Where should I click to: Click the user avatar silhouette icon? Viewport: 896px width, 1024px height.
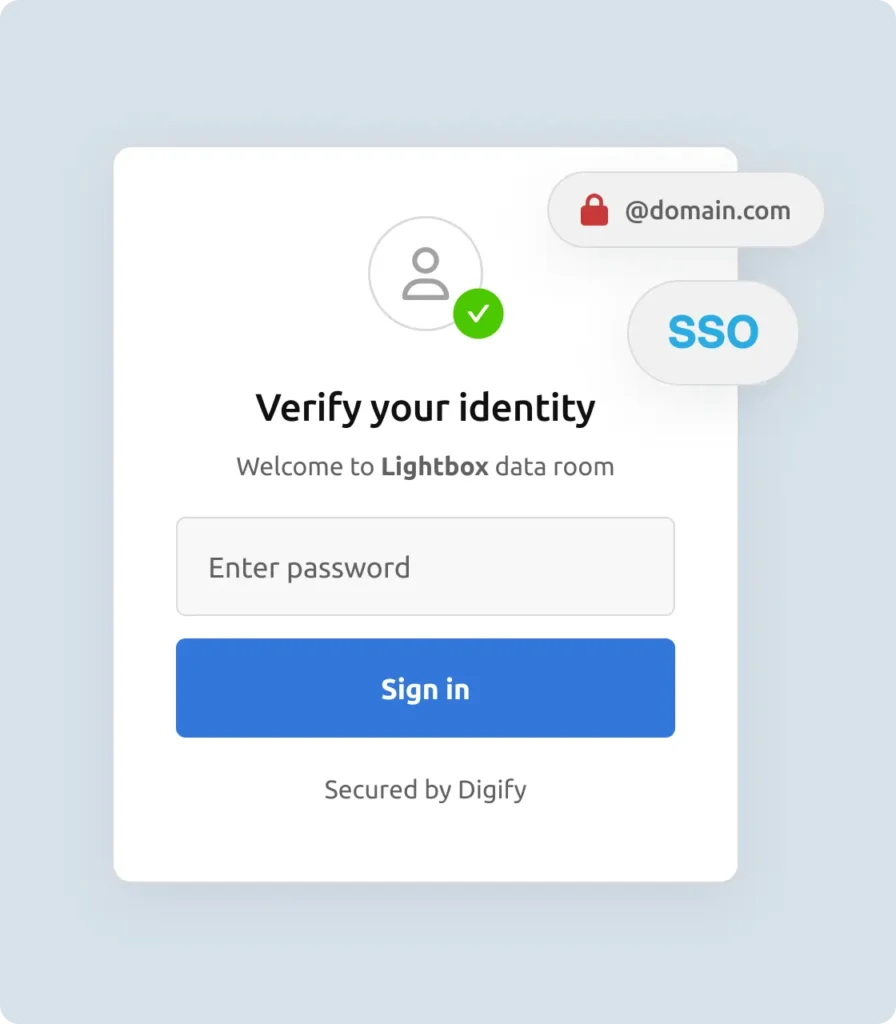coord(425,274)
